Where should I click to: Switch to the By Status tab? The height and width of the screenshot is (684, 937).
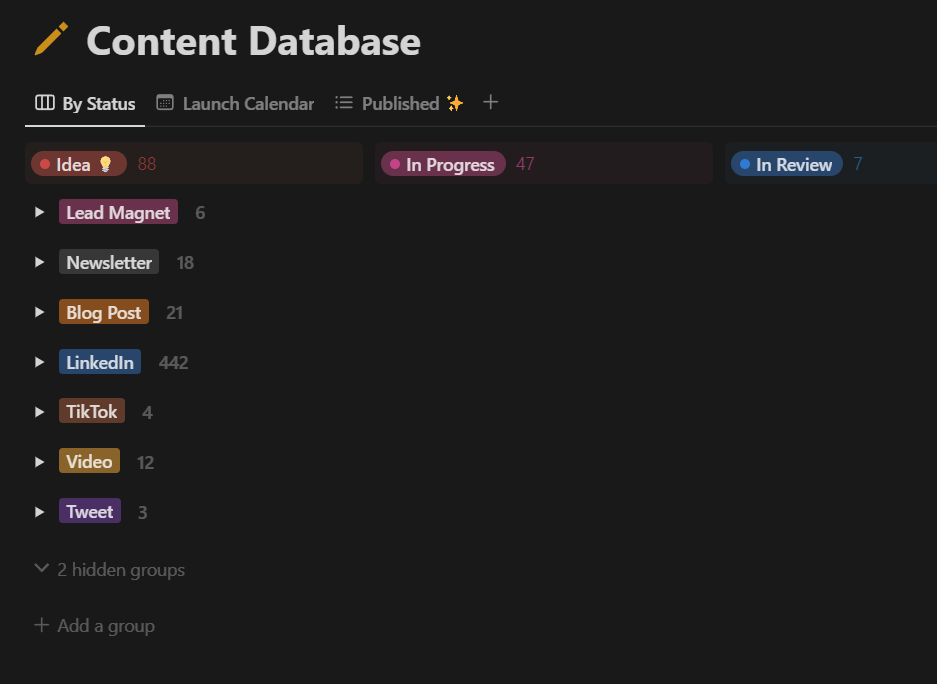85,103
